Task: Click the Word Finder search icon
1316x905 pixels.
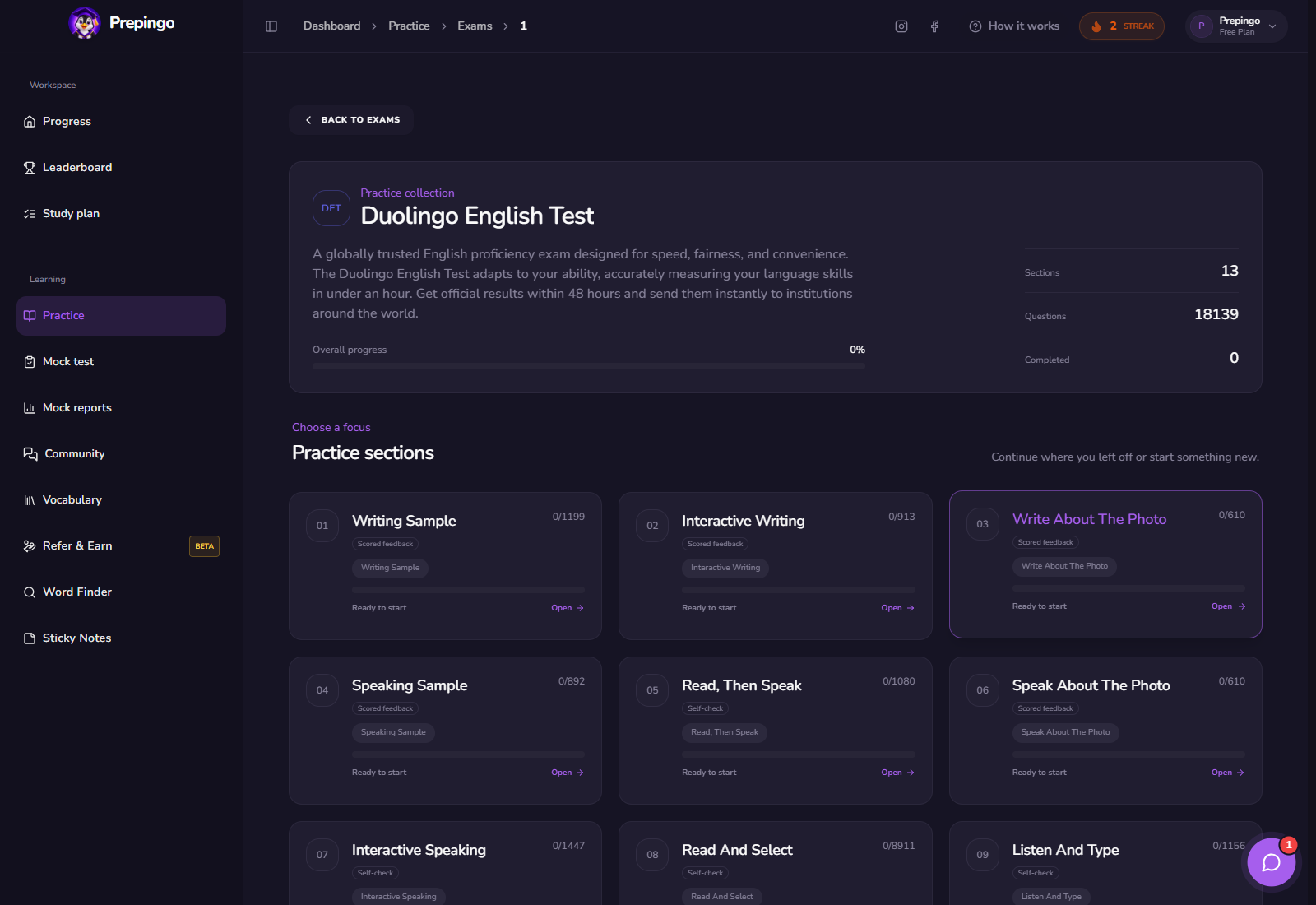Action: pyautogui.click(x=30, y=592)
